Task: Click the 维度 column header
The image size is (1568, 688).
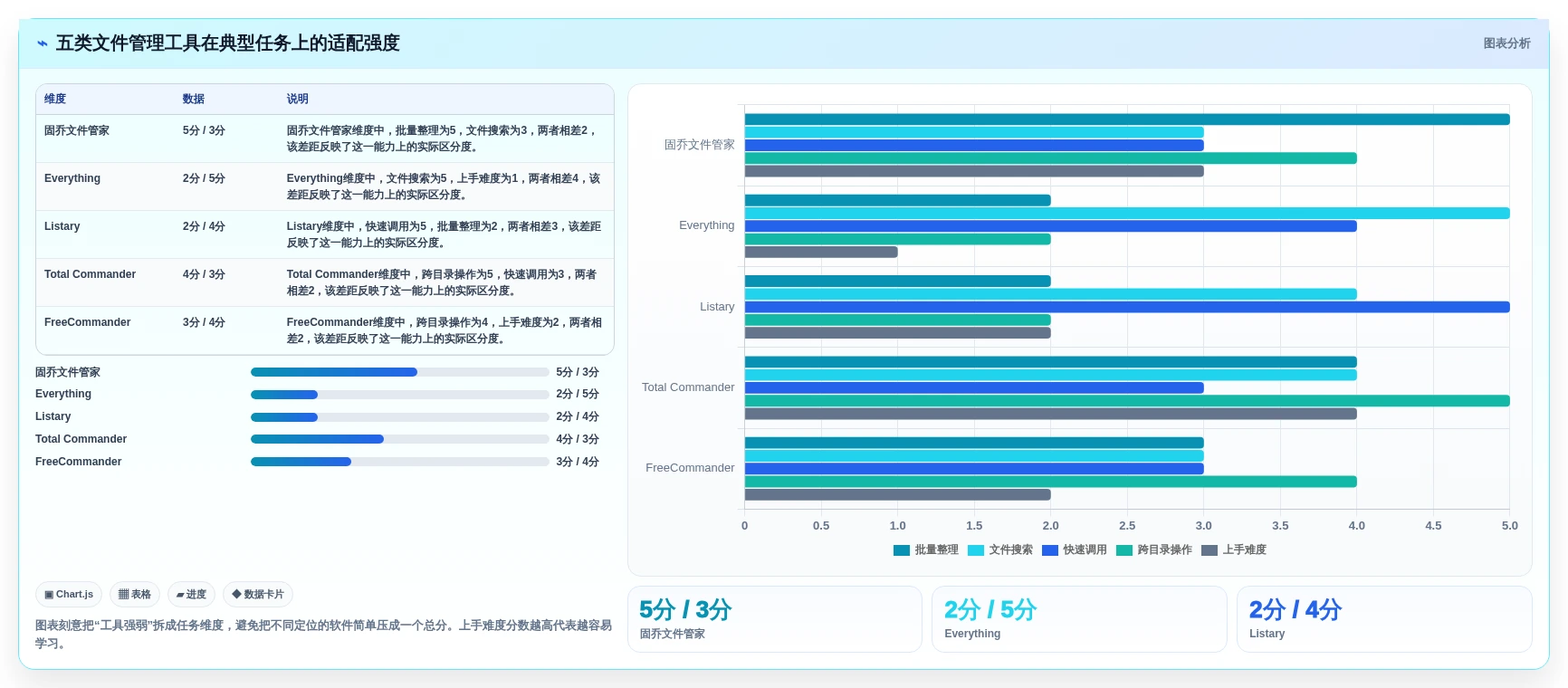Action: 55,99
